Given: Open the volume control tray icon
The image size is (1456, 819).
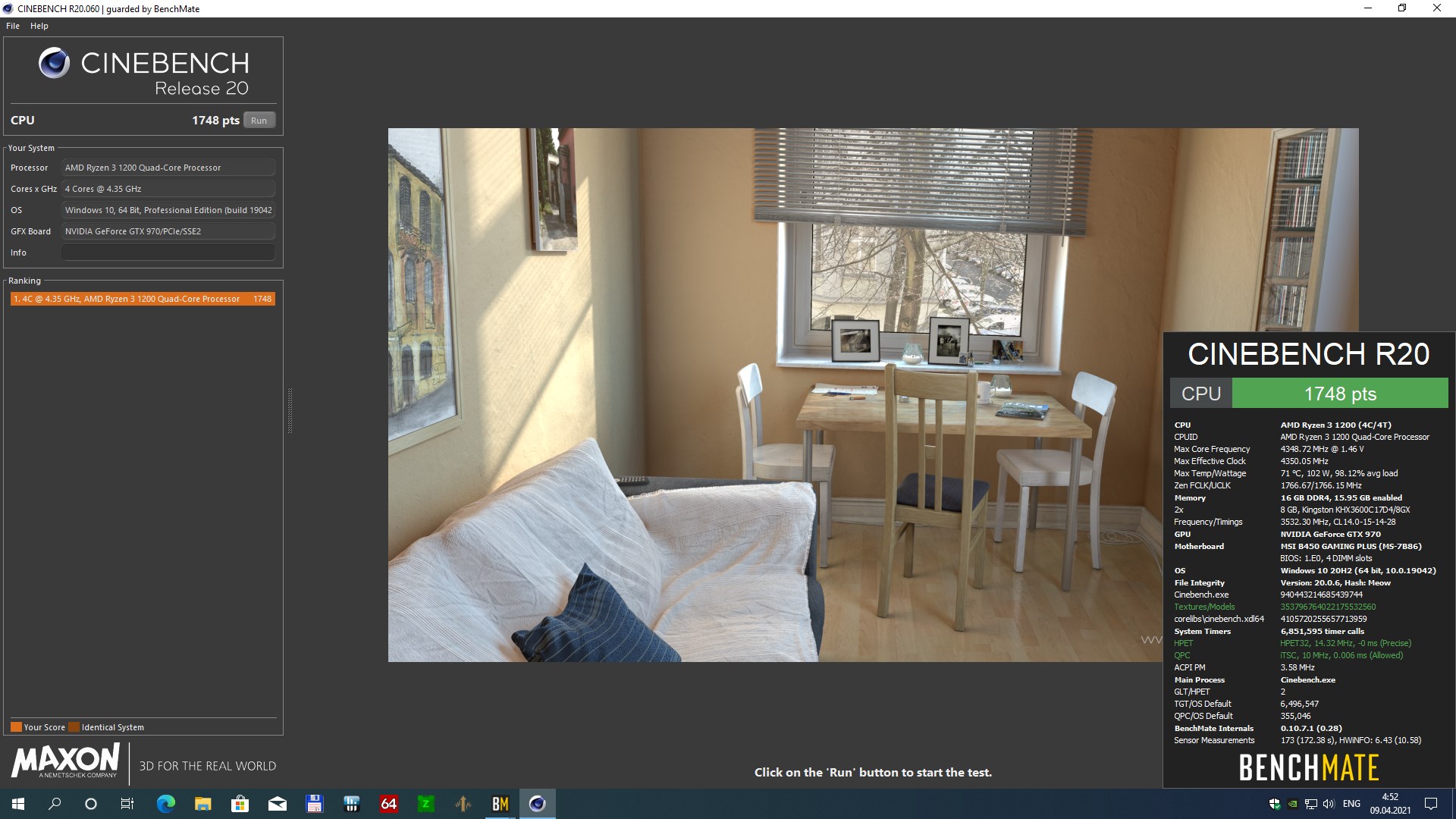Looking at the screenshot, I should pos(1328,804).
